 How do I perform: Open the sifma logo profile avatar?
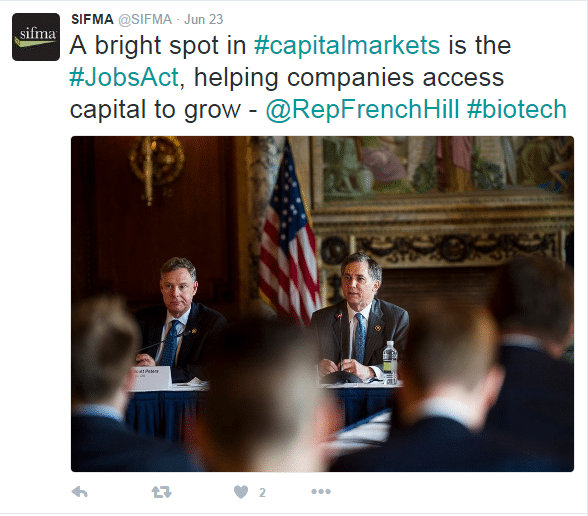(36, 37)
